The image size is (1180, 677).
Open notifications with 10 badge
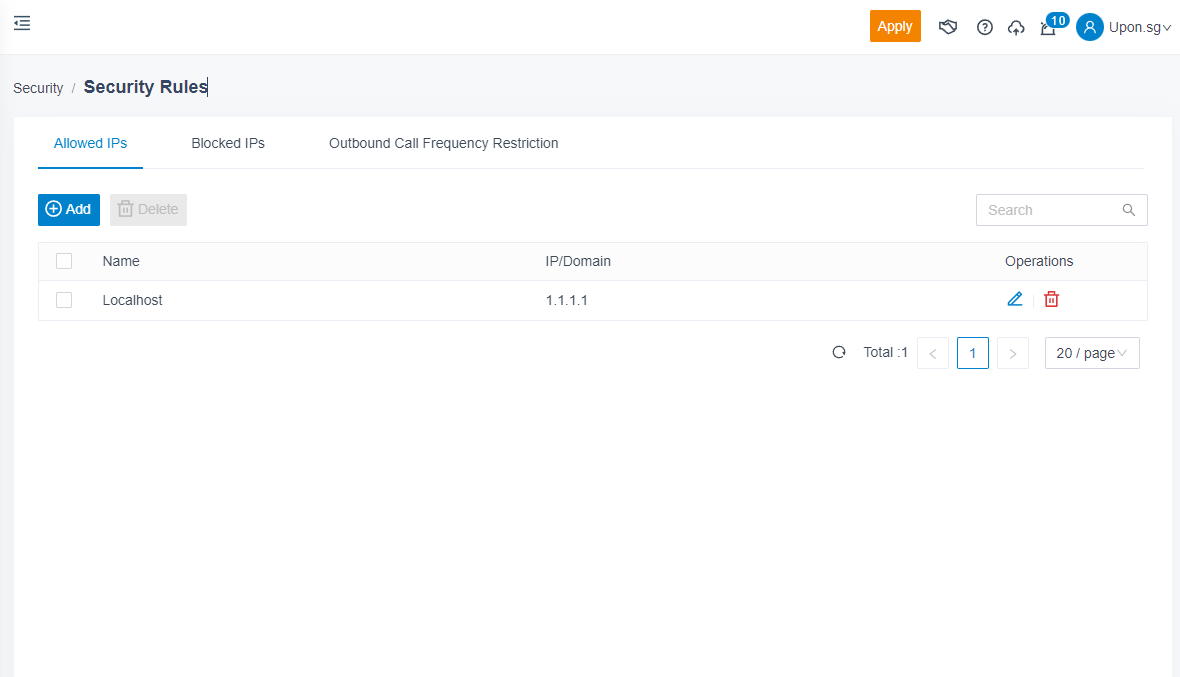pos(1049,27)
